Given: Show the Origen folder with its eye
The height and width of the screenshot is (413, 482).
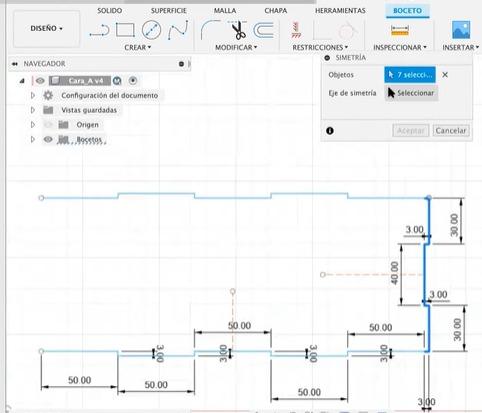Looking at the screenshot, I should 48,125.
